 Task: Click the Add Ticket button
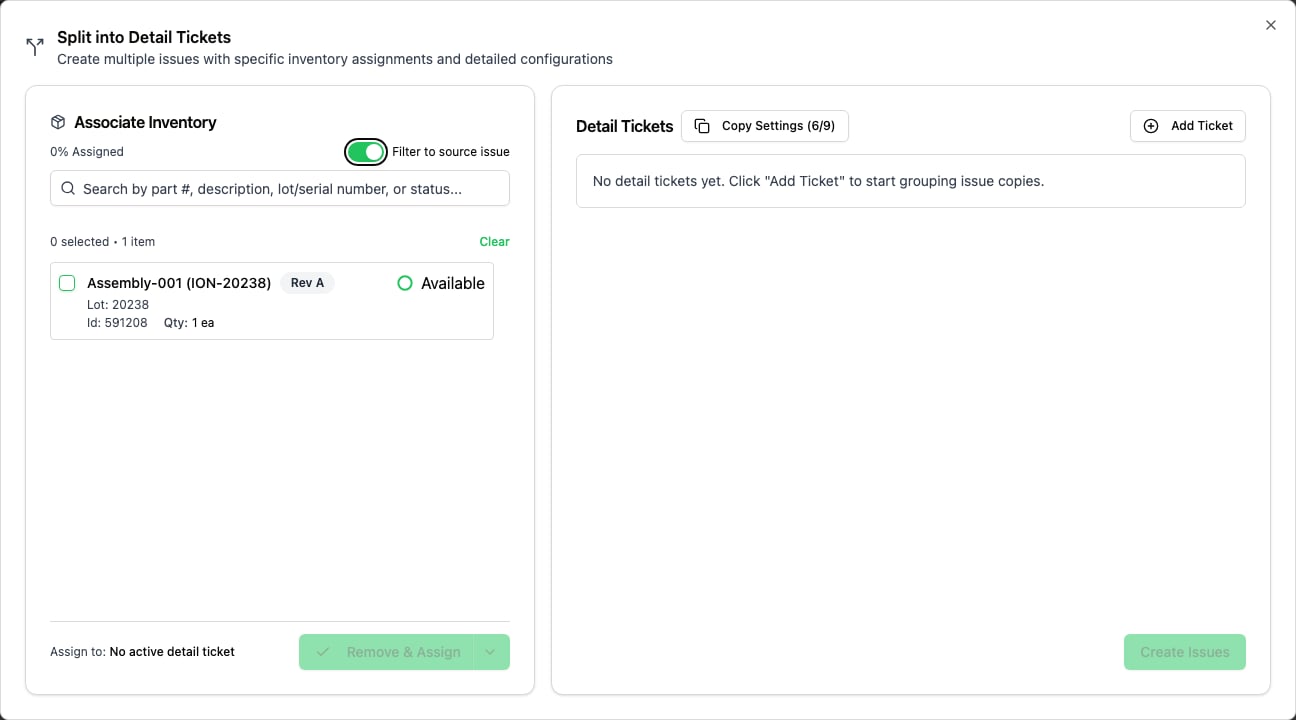tap(1188, 126)
